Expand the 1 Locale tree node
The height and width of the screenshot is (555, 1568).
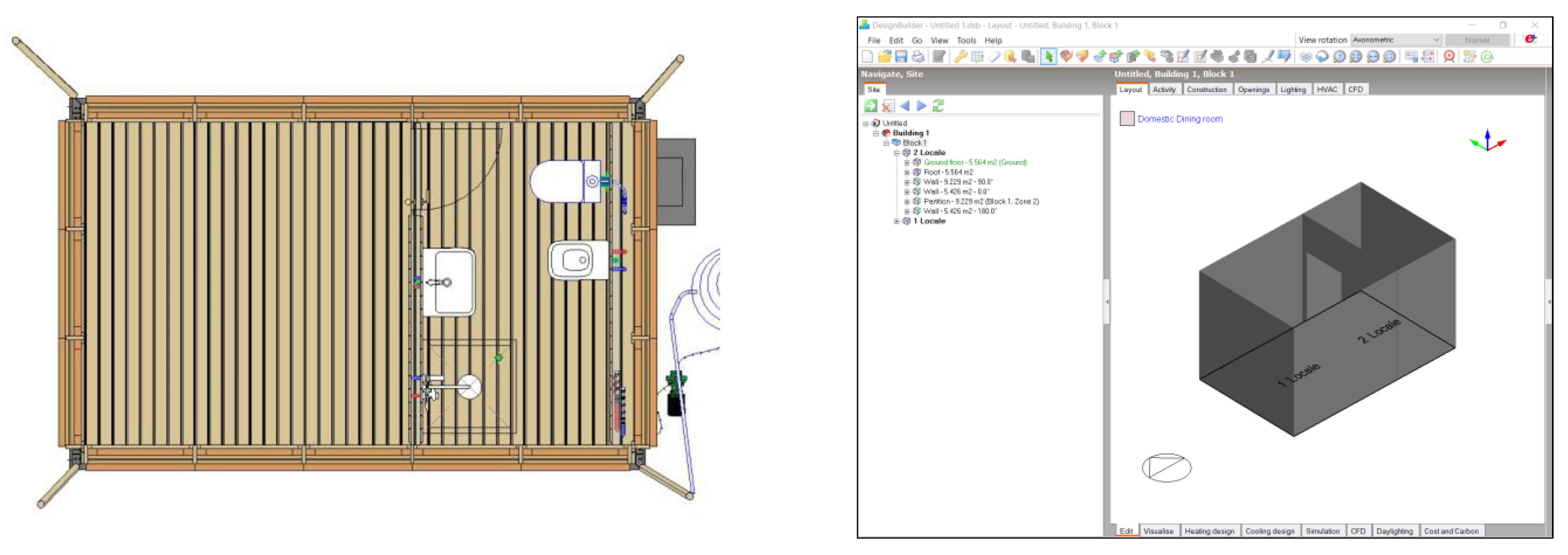click(897, 221)
